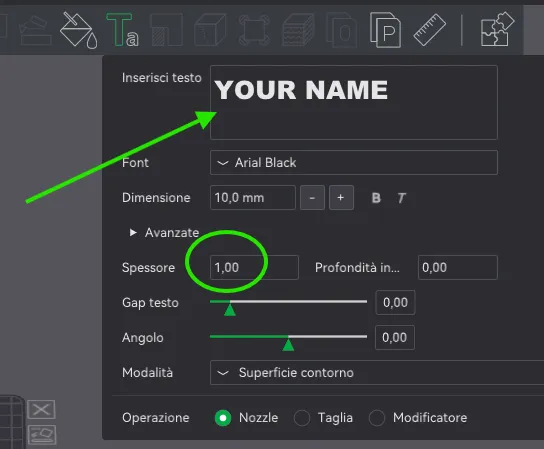Image resolution: width=544 pixels, height=449 pixels.
Task: Decrease text size with minus button
Action: pyautogui.click(x=312, y=197)
